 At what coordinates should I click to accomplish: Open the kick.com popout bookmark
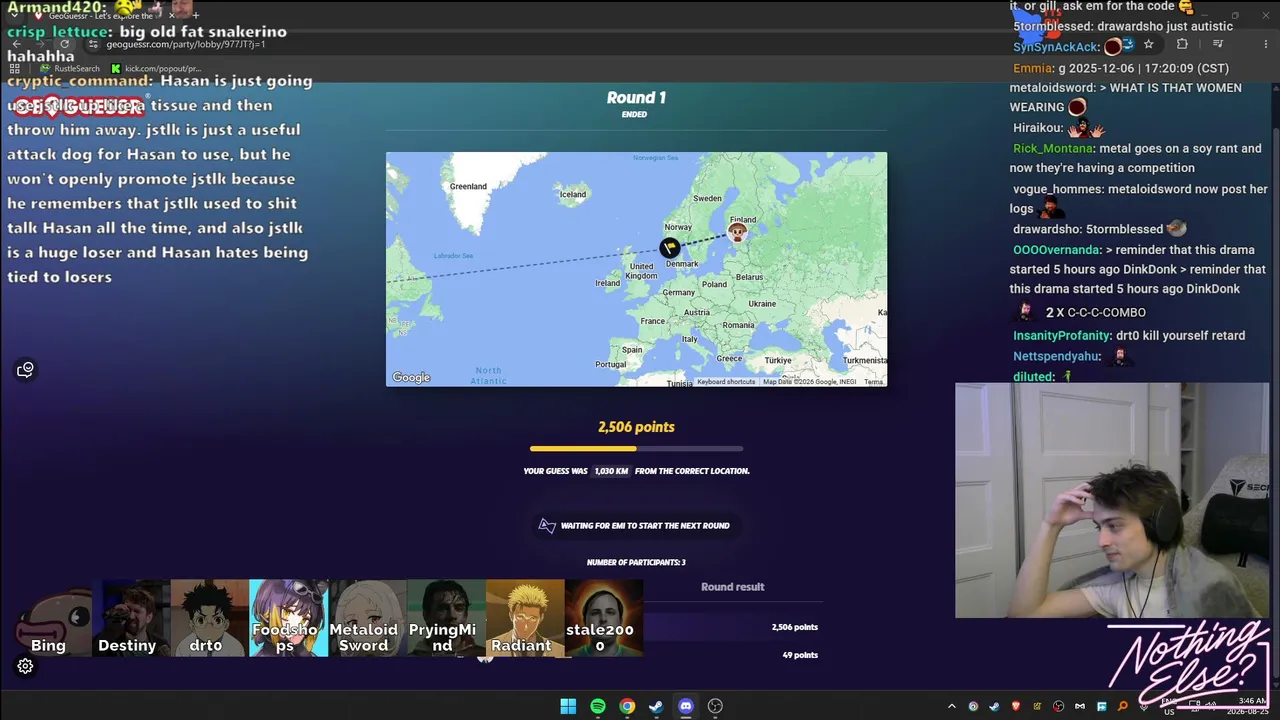pos(156,68)
